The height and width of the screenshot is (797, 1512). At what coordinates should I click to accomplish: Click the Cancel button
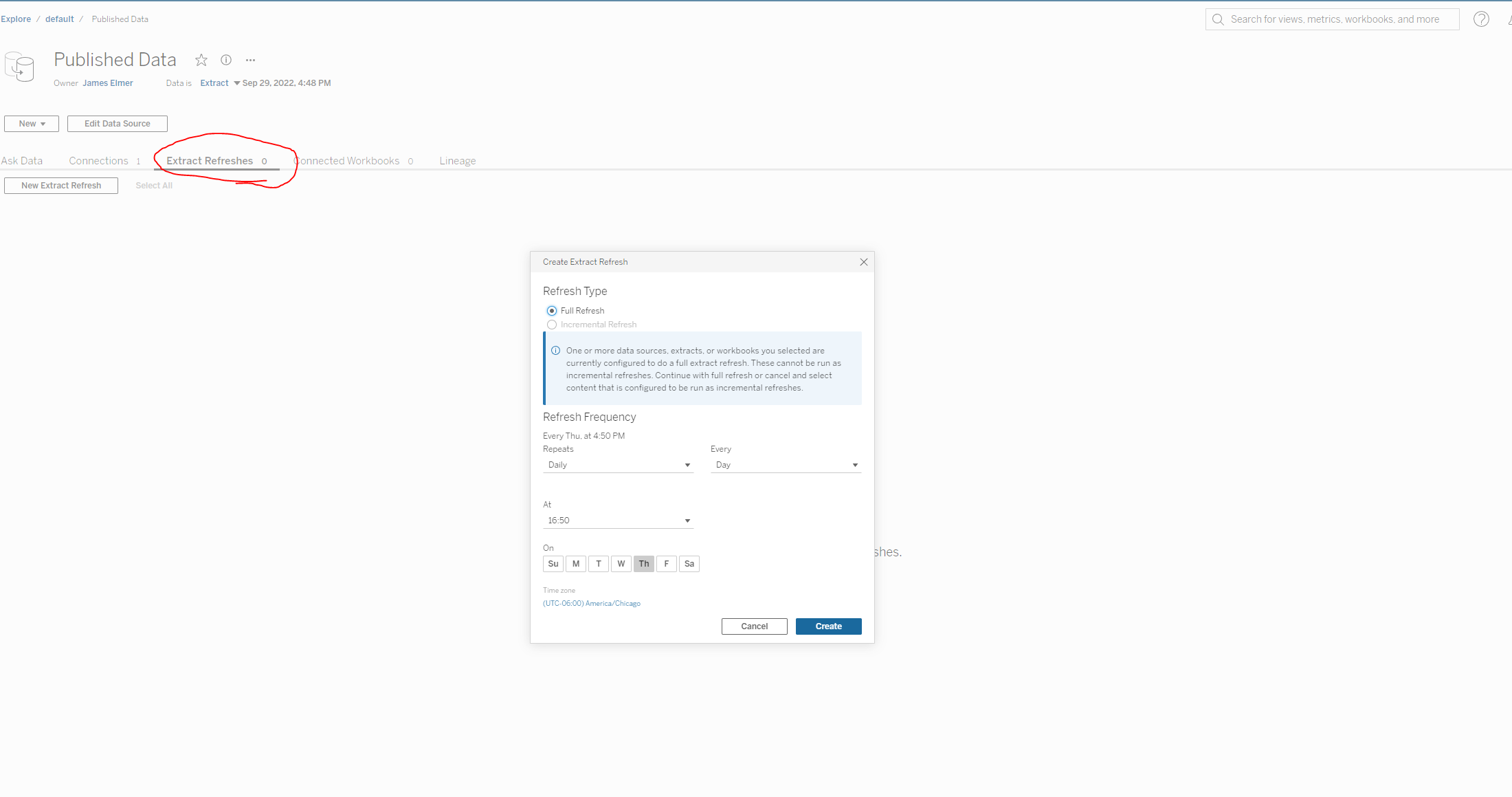click(x=755, y=626)
